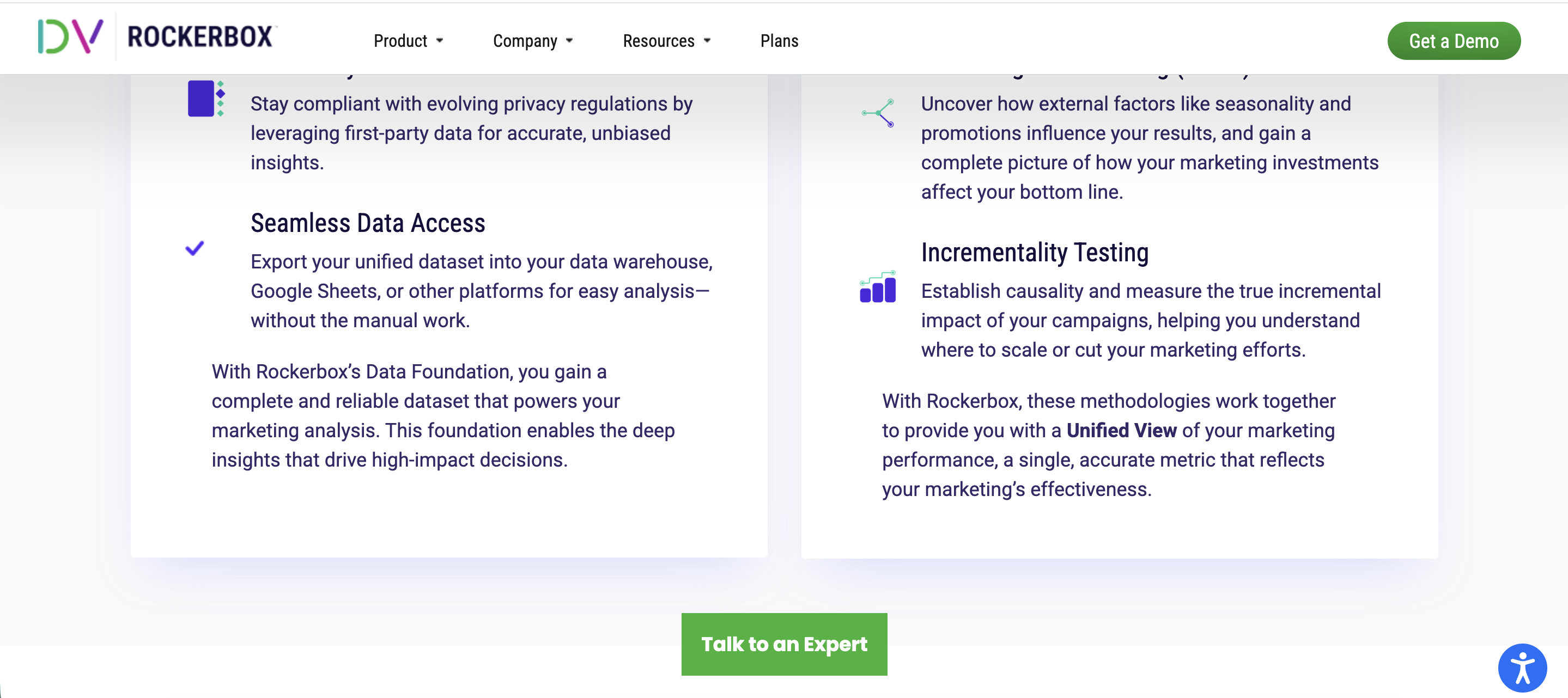Click the purple privacy compliance icon

206,99
